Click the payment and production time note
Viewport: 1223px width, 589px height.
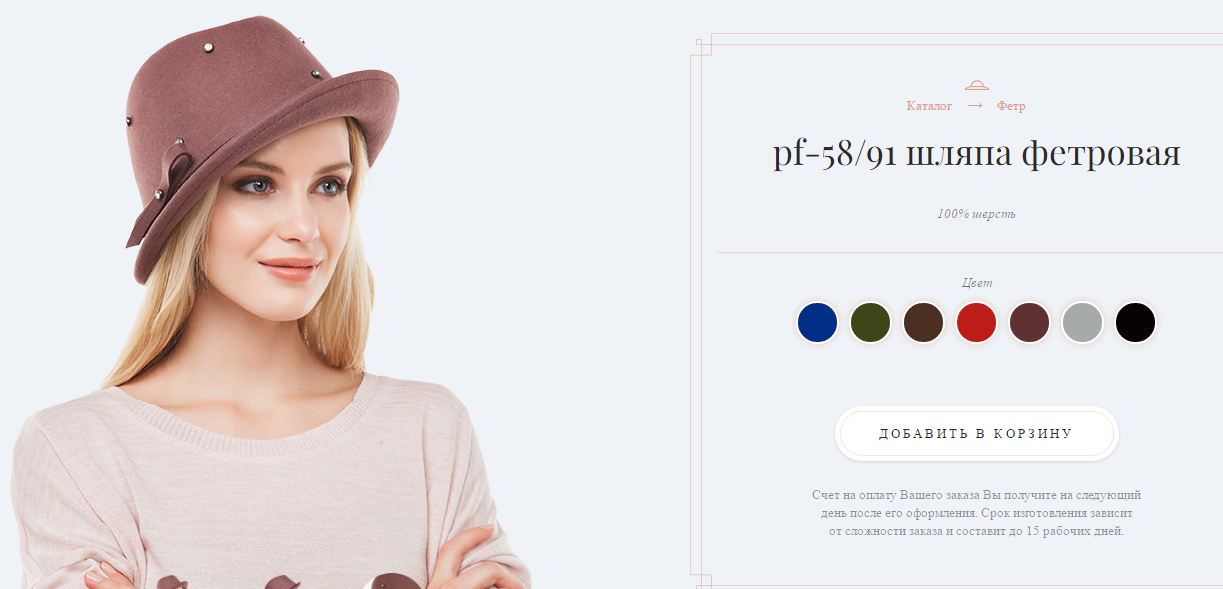pos(976,513)
